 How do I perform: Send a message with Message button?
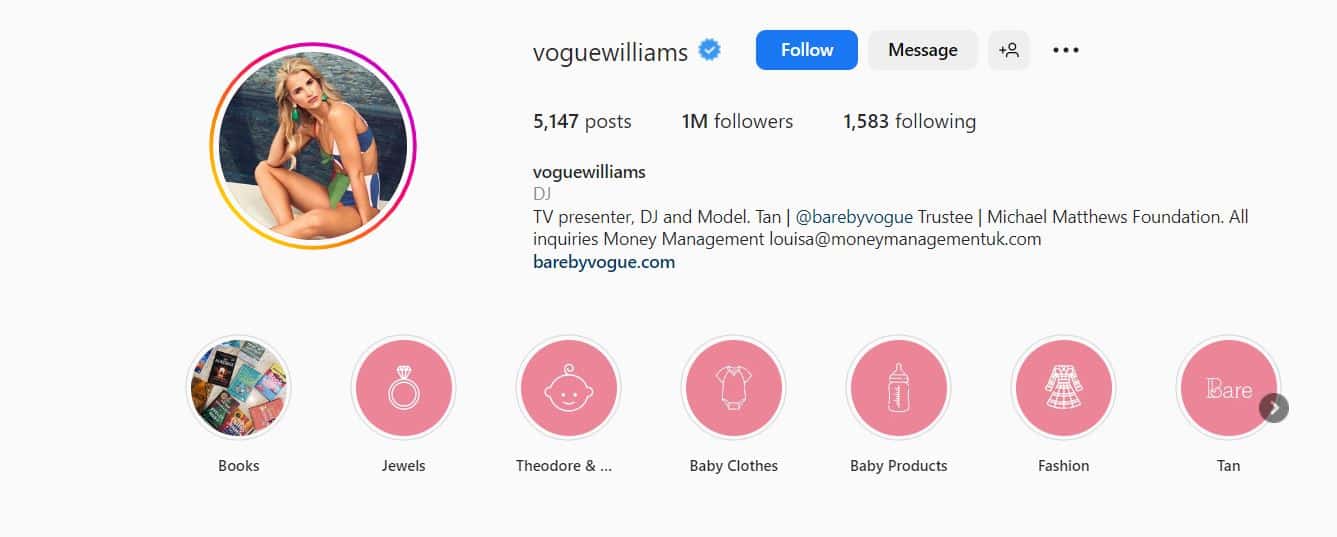click(923, 50)
